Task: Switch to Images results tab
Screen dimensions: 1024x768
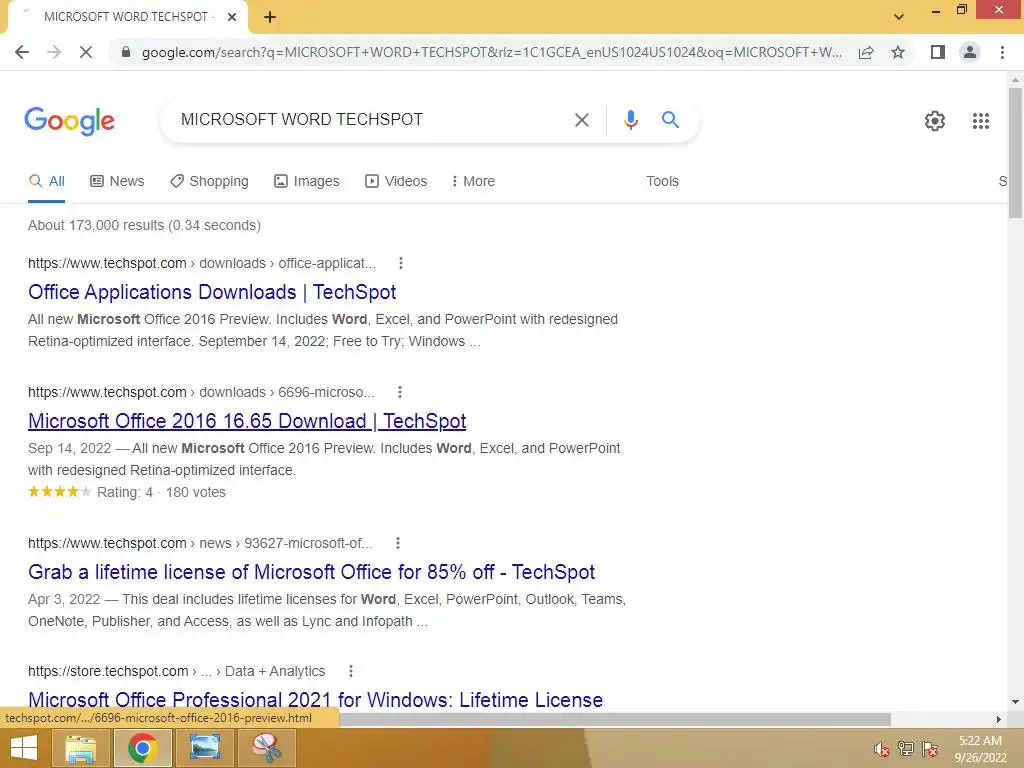Action: (306, 181)
